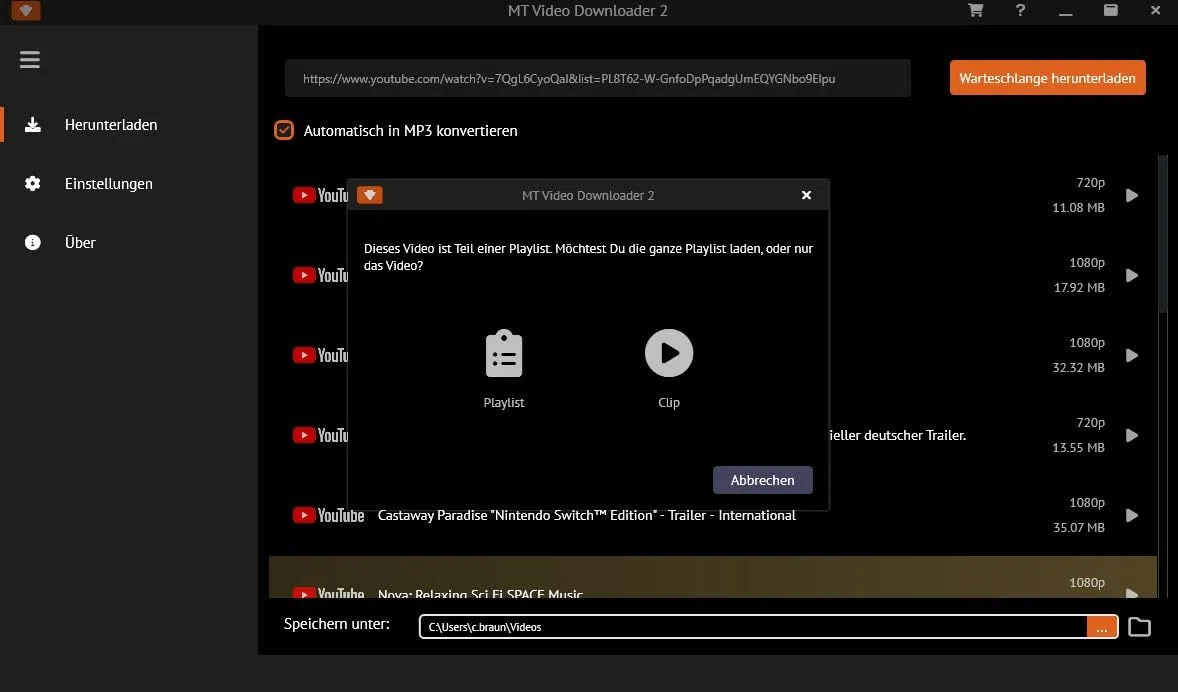Click YouTube logo on the 17.92 MB row

pyautogui.click(x=320, y=276)
